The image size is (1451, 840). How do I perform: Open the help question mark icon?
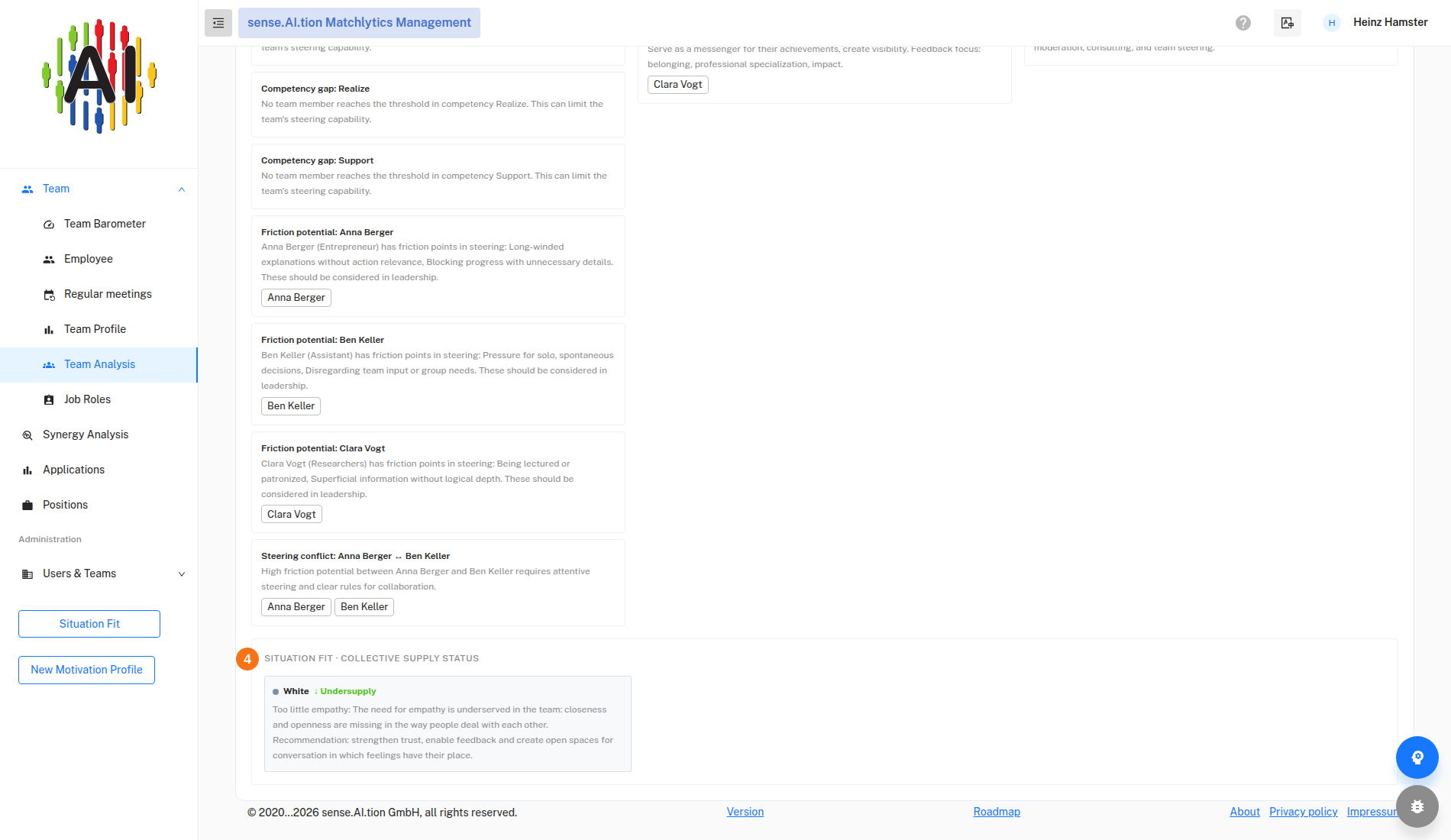click(1243, 23)
